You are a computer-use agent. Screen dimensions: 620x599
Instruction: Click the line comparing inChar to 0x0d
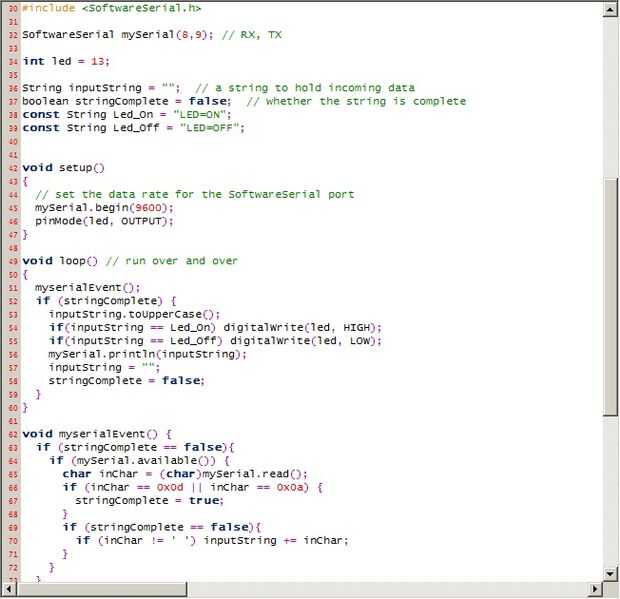click(x=193, y=488)
